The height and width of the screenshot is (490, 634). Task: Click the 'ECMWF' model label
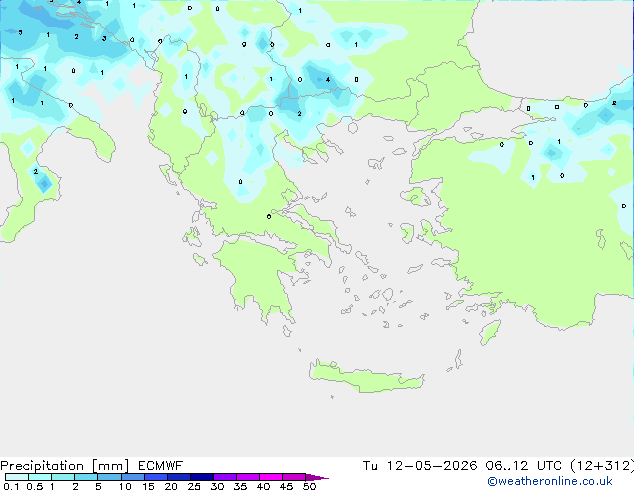[x=161, y=466]
